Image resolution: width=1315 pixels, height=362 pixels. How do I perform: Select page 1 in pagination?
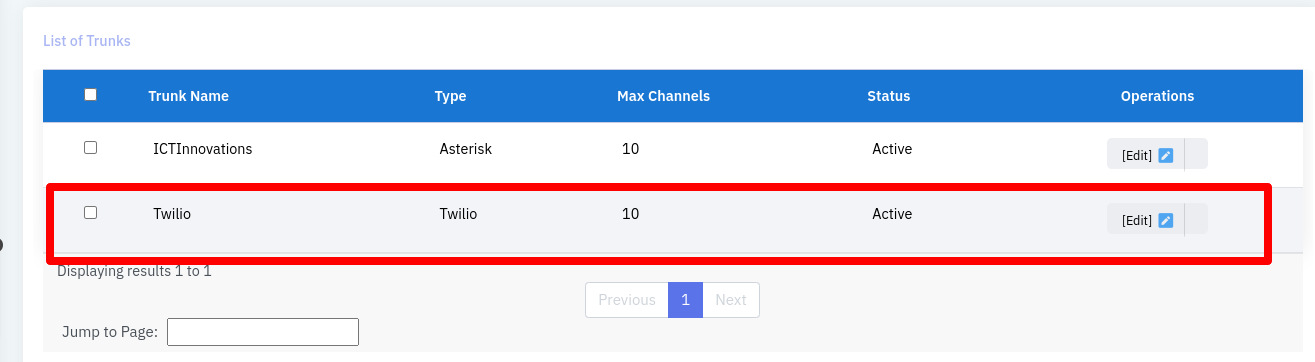[686, 300]
